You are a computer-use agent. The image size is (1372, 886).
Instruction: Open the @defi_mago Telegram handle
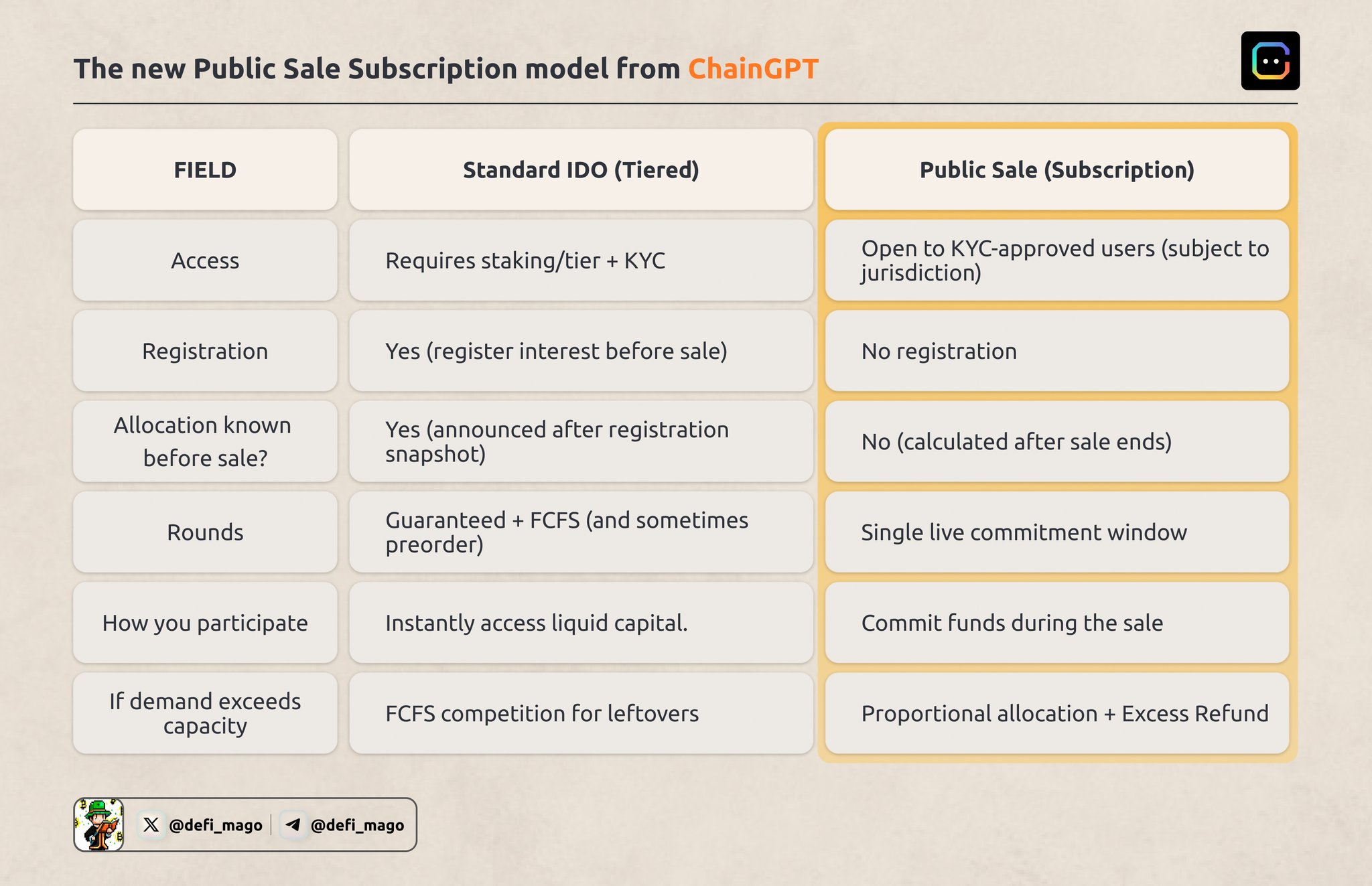tap(357, 825)
